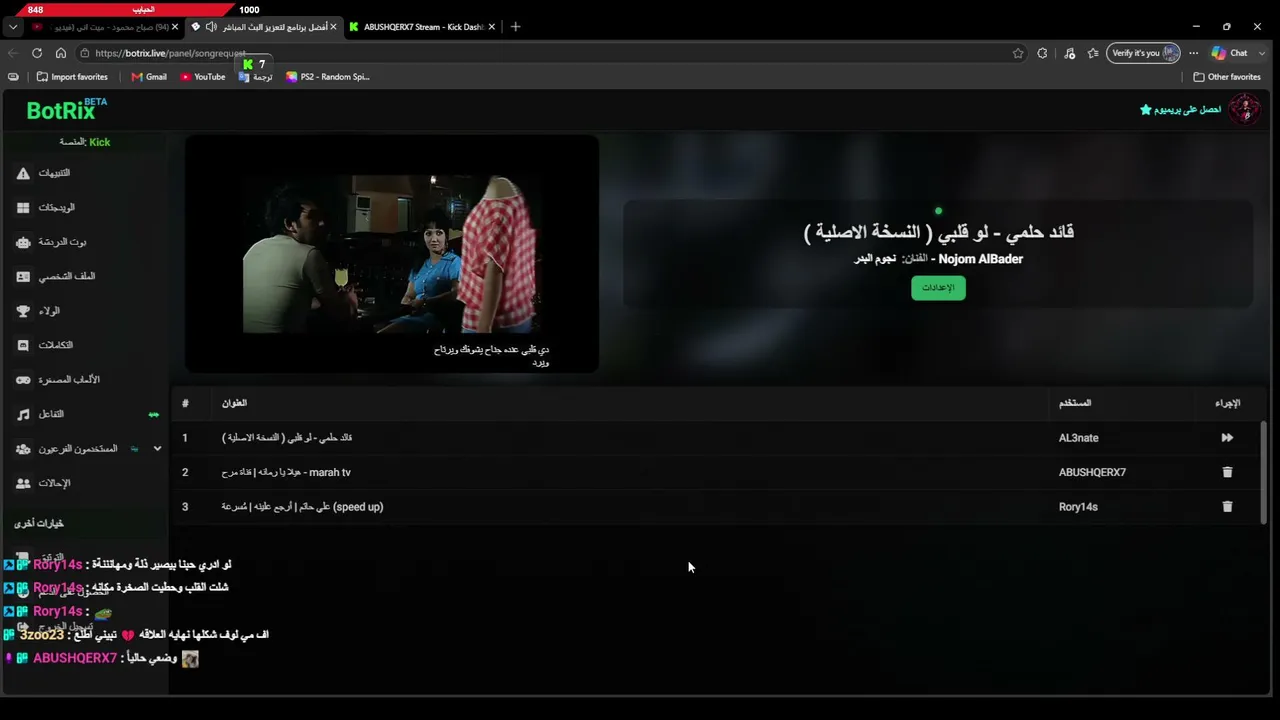
Task: Open the chat bot (بوت الدردشة) section
Action: click(51, 242)
